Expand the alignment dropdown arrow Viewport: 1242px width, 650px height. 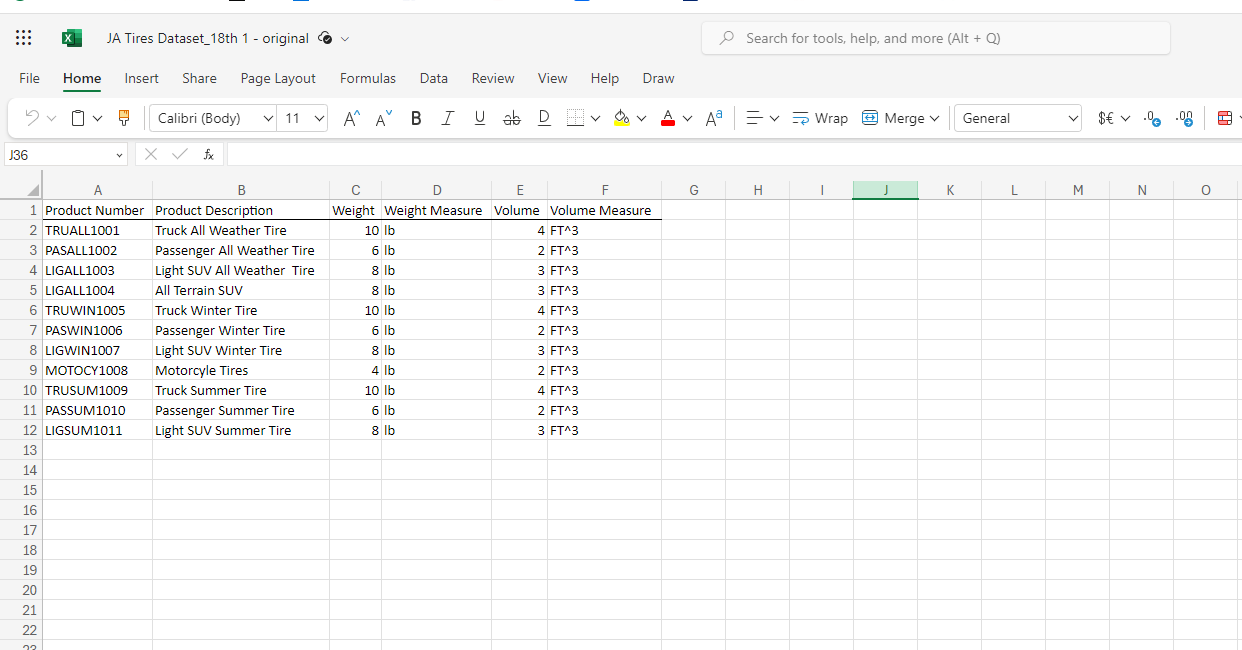pos(775,118)
